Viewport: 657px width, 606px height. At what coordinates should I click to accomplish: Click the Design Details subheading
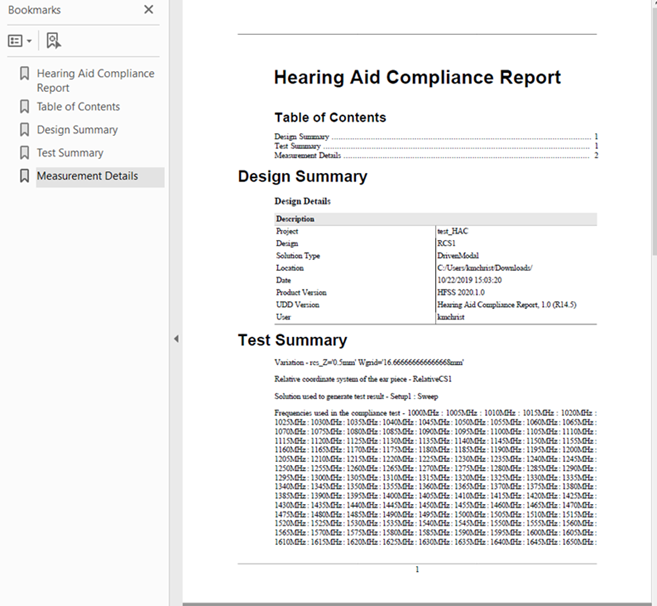coord(303,201)
